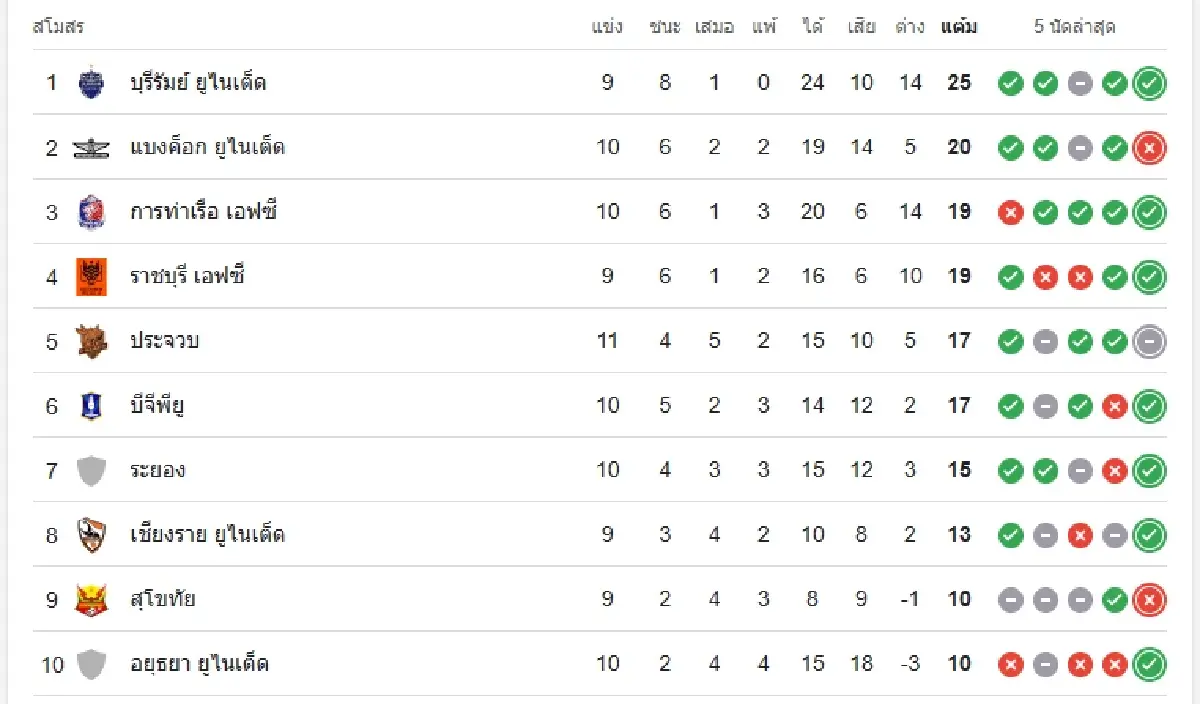Click Sukhotai's latest red loss icon
The height and width of the screenshot is (704, 1200).
[x=1150, y=600]
